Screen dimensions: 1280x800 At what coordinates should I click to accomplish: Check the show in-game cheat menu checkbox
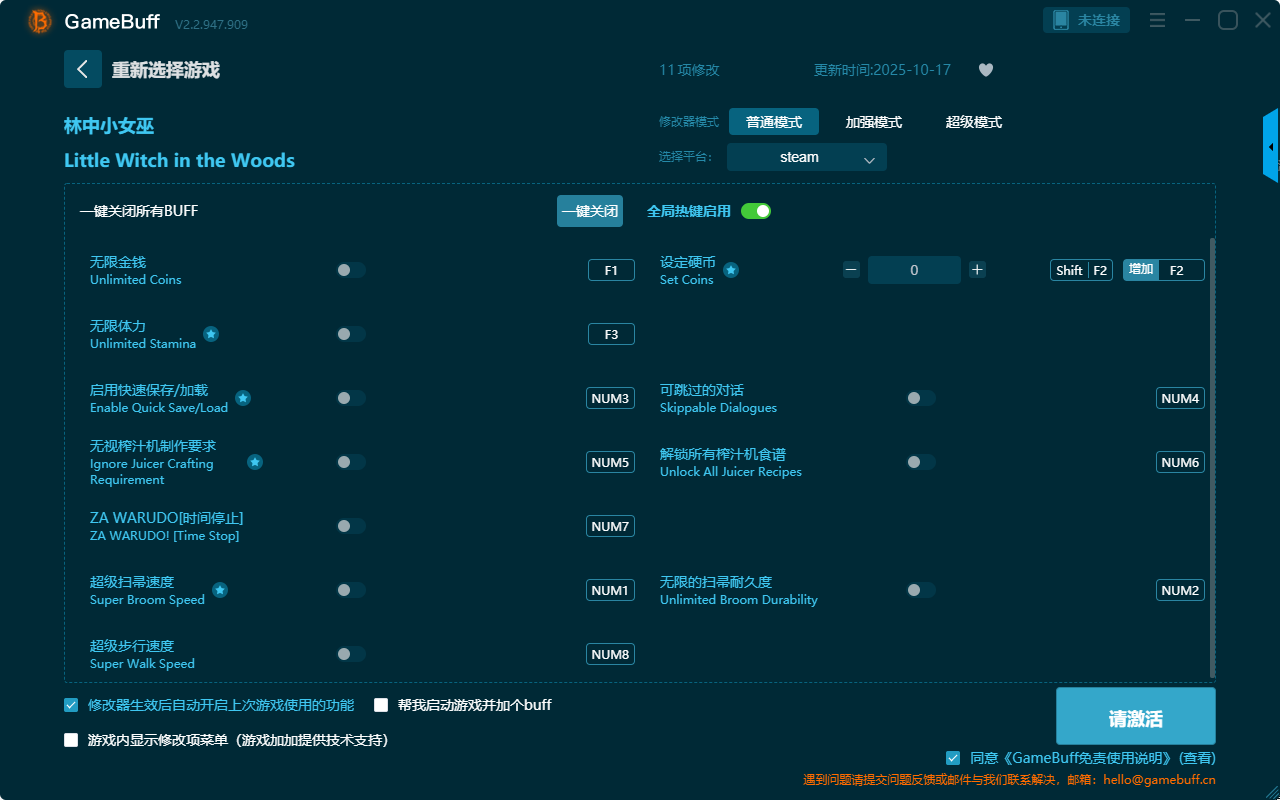pos(71,740)
